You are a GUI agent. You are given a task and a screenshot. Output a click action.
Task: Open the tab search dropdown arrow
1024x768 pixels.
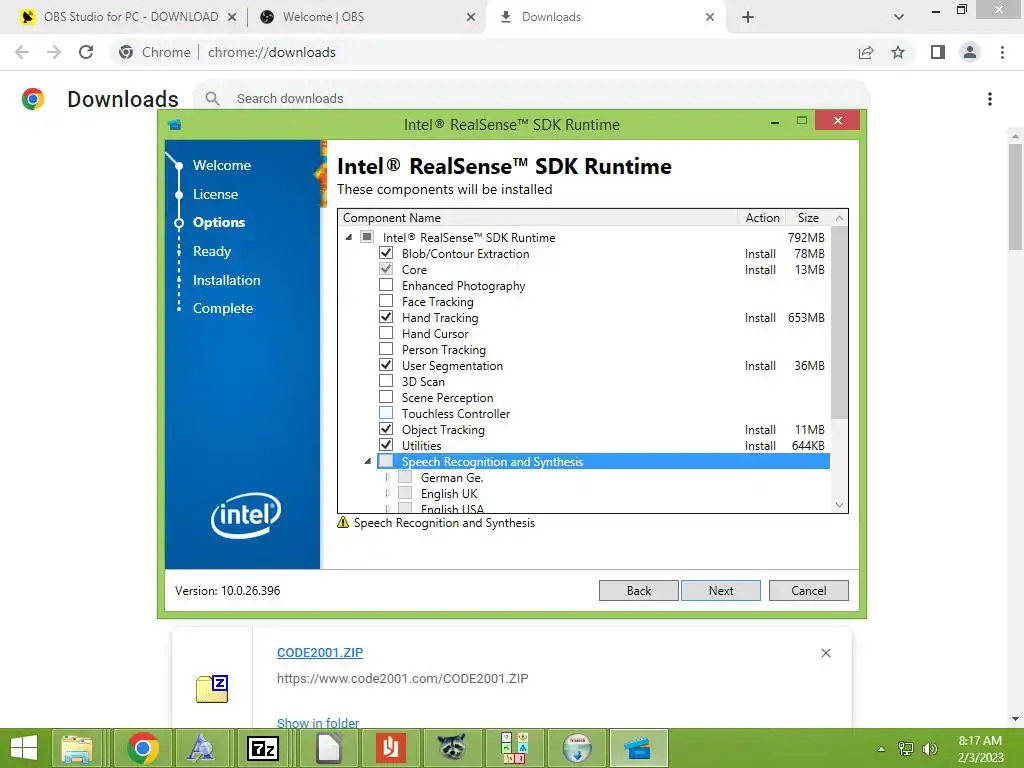[899, 17]
